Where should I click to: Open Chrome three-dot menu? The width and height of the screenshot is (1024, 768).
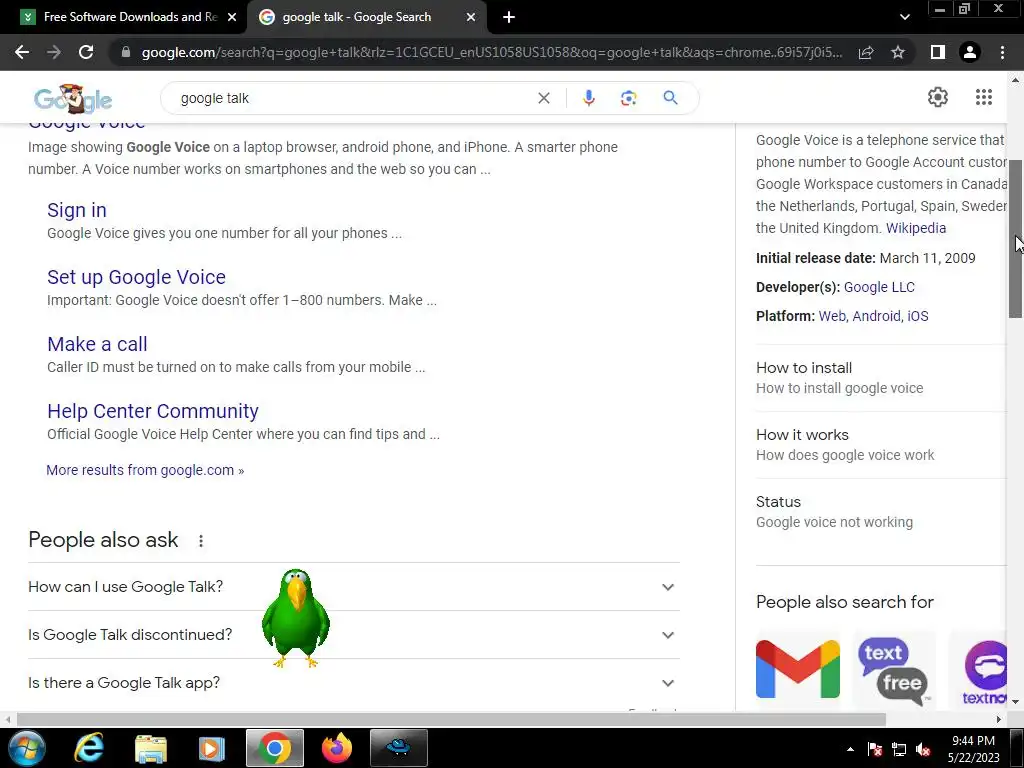[x=1002, y=52]
